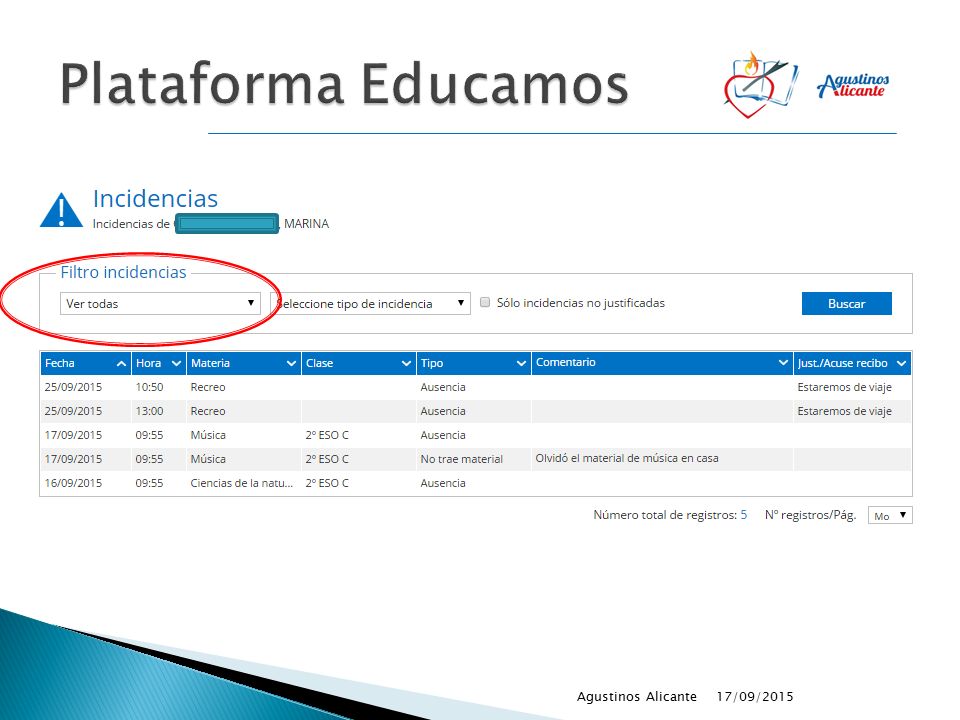Click 'Música' in the No trae material row

[x=208, y=459]
